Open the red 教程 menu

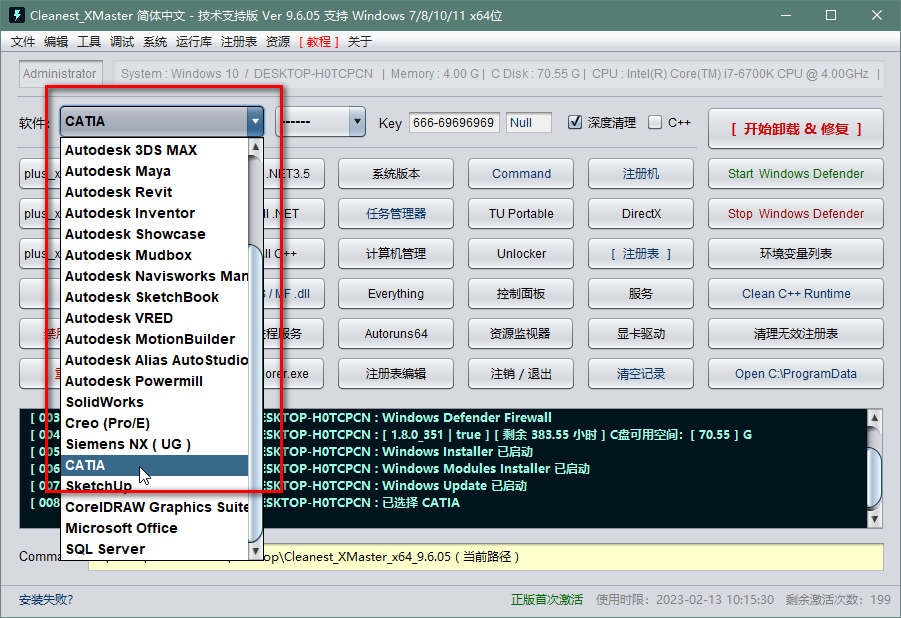pyautogui.click(x=319, y=41)
